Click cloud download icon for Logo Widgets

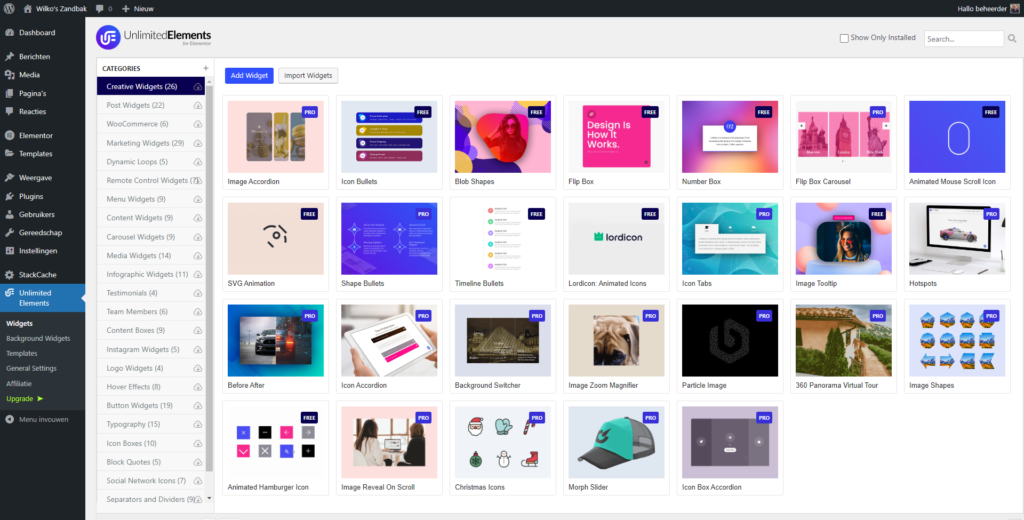coord(198,368)
